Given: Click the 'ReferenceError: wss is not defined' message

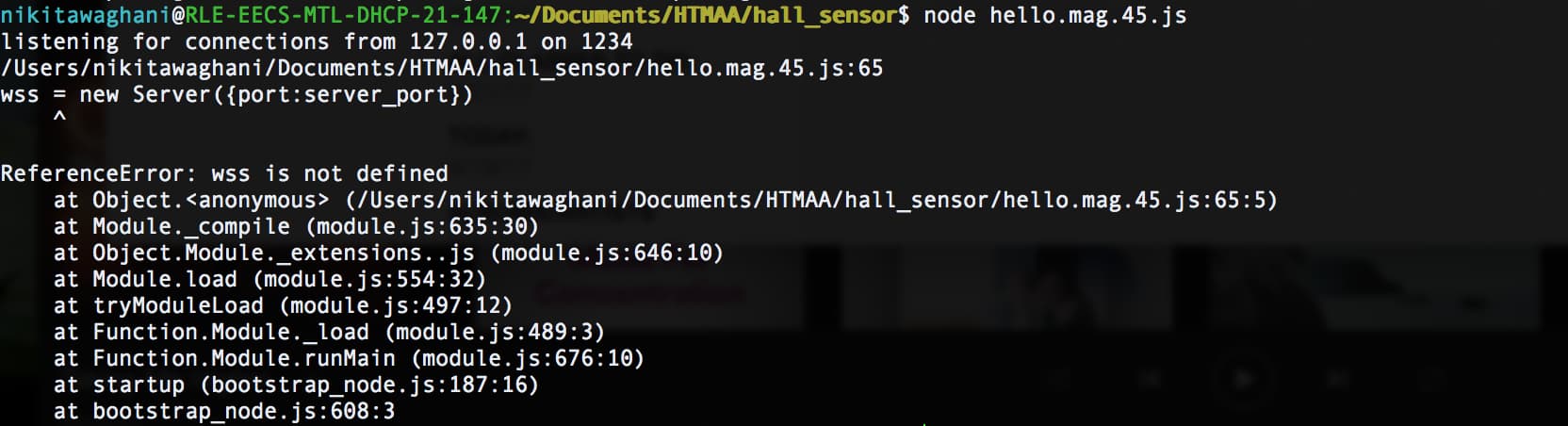Looking at the screenshot, I should tap(224, 174).
